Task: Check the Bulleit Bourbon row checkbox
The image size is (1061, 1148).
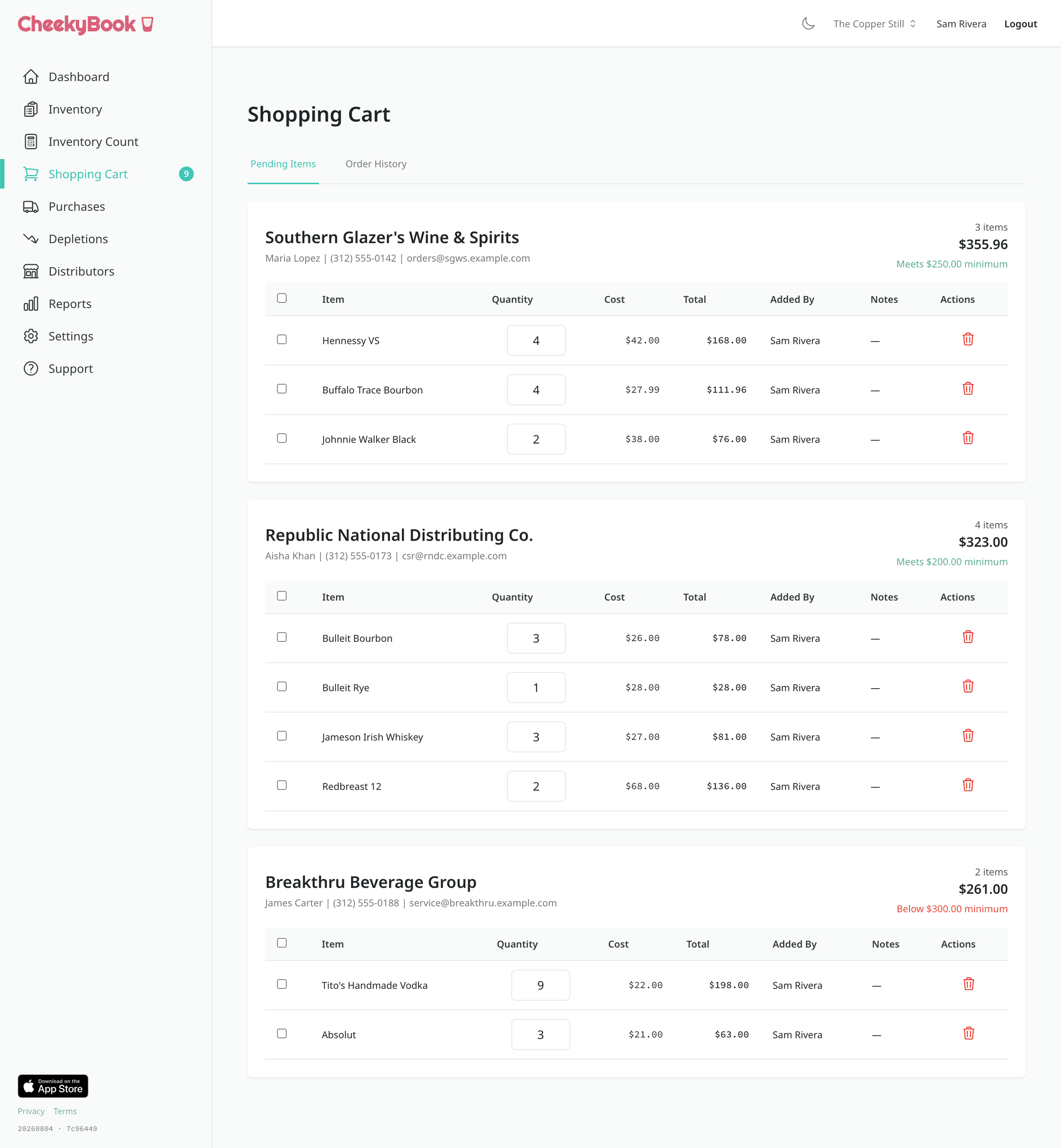Action: tap(282, 637)
